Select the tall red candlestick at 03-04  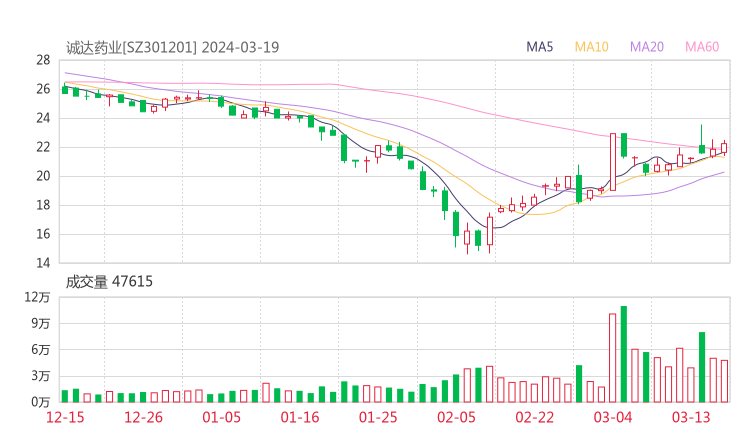613,162
